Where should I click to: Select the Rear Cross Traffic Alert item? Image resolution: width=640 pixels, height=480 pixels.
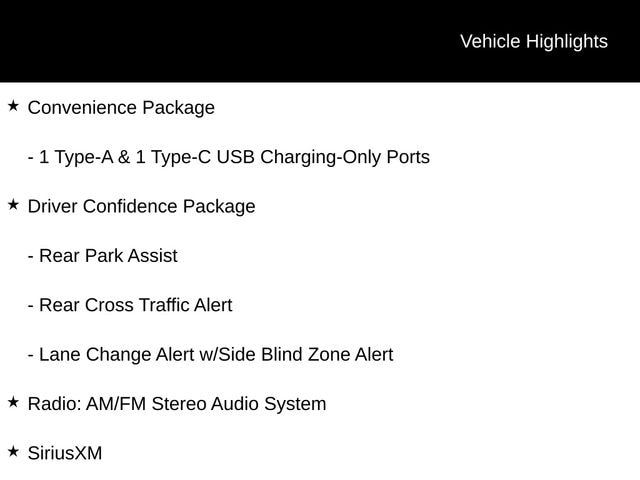point(130,305)
